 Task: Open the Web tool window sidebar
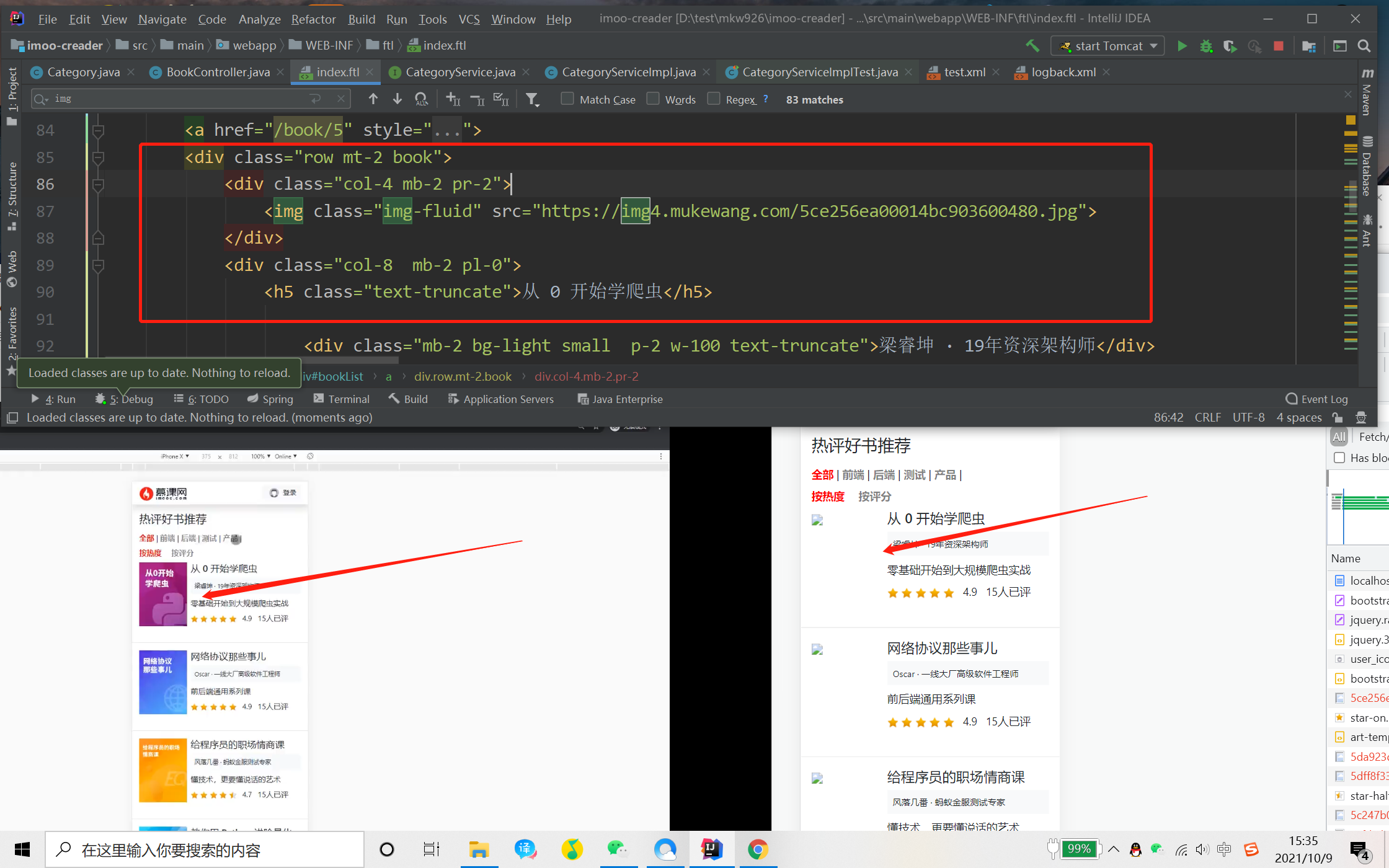pyautogui.click(x=12, y=268)
